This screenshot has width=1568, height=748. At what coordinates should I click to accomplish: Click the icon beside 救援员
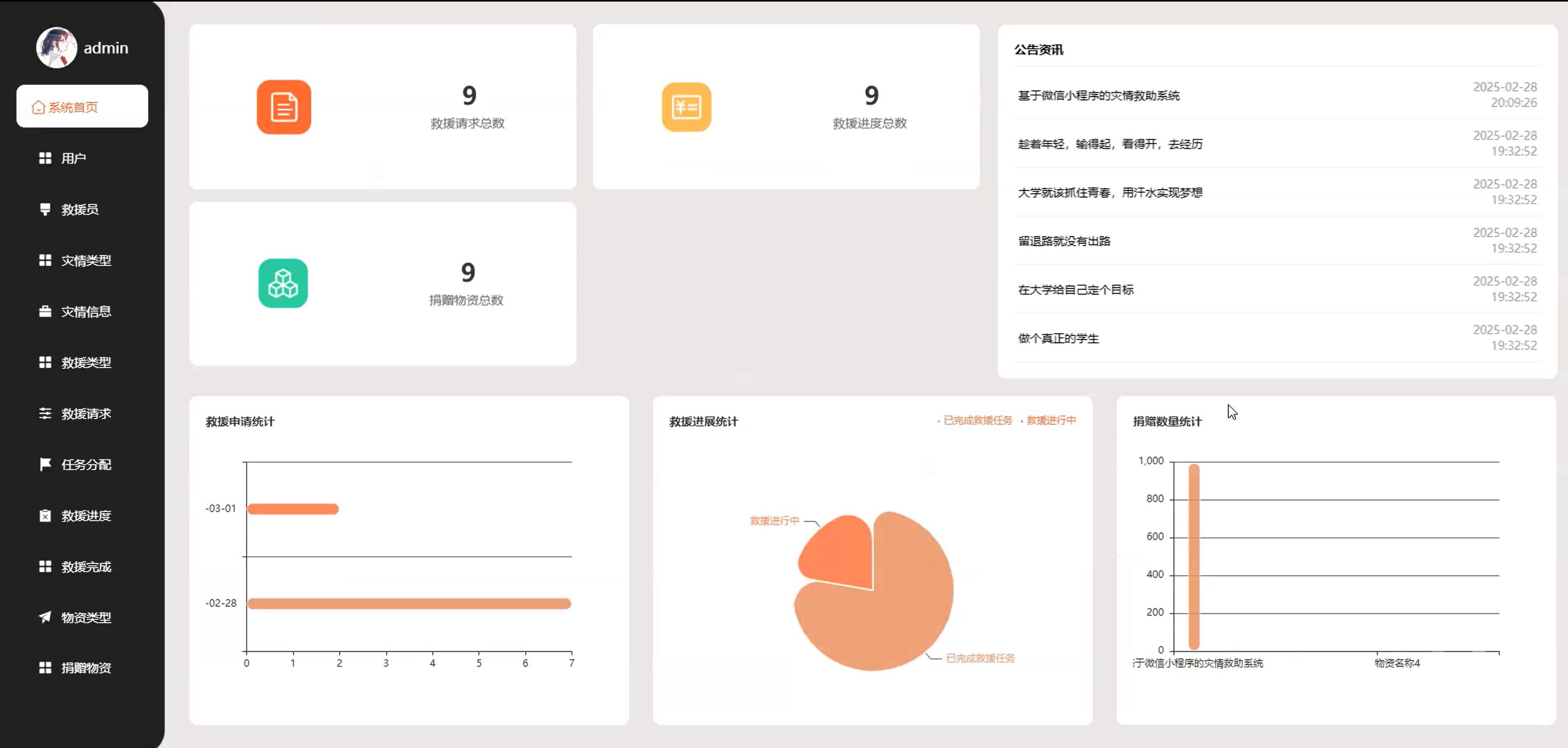pos(45,209)
